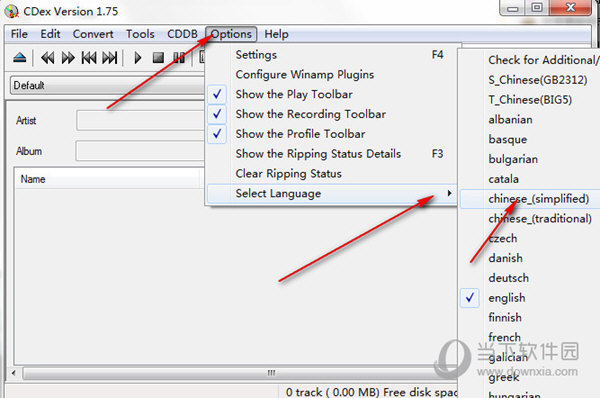Skip to next track icon
Screen dimensions: 600x398
click(109, 58)
